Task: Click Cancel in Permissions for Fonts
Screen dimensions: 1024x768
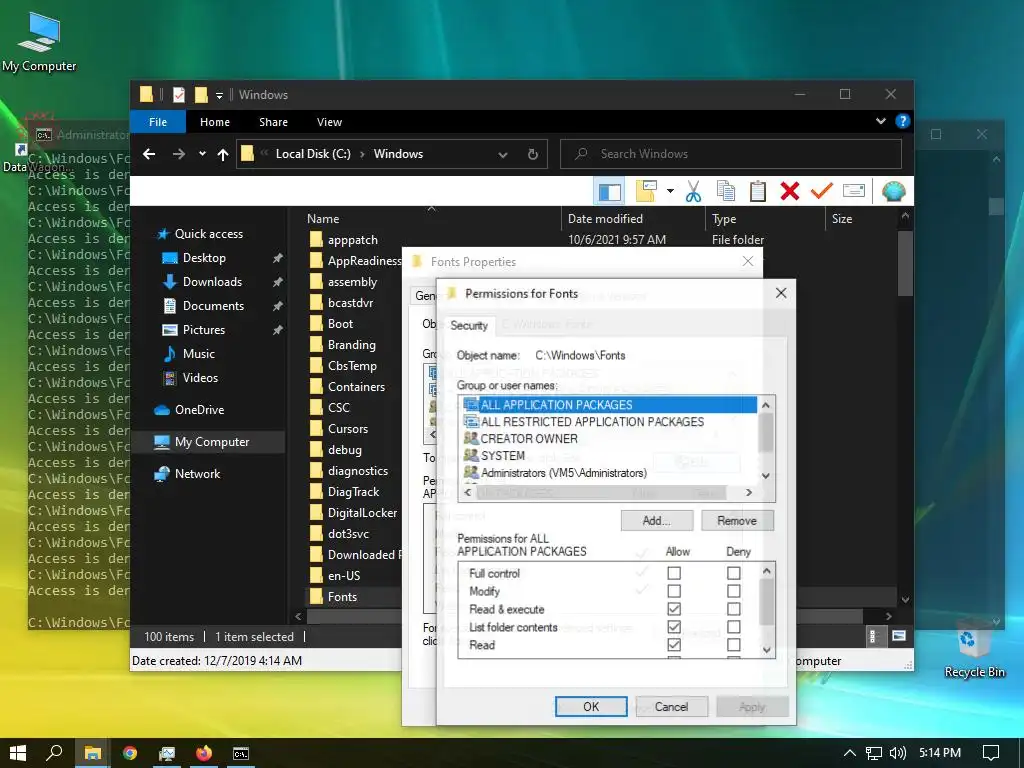Action: (671, 707)
